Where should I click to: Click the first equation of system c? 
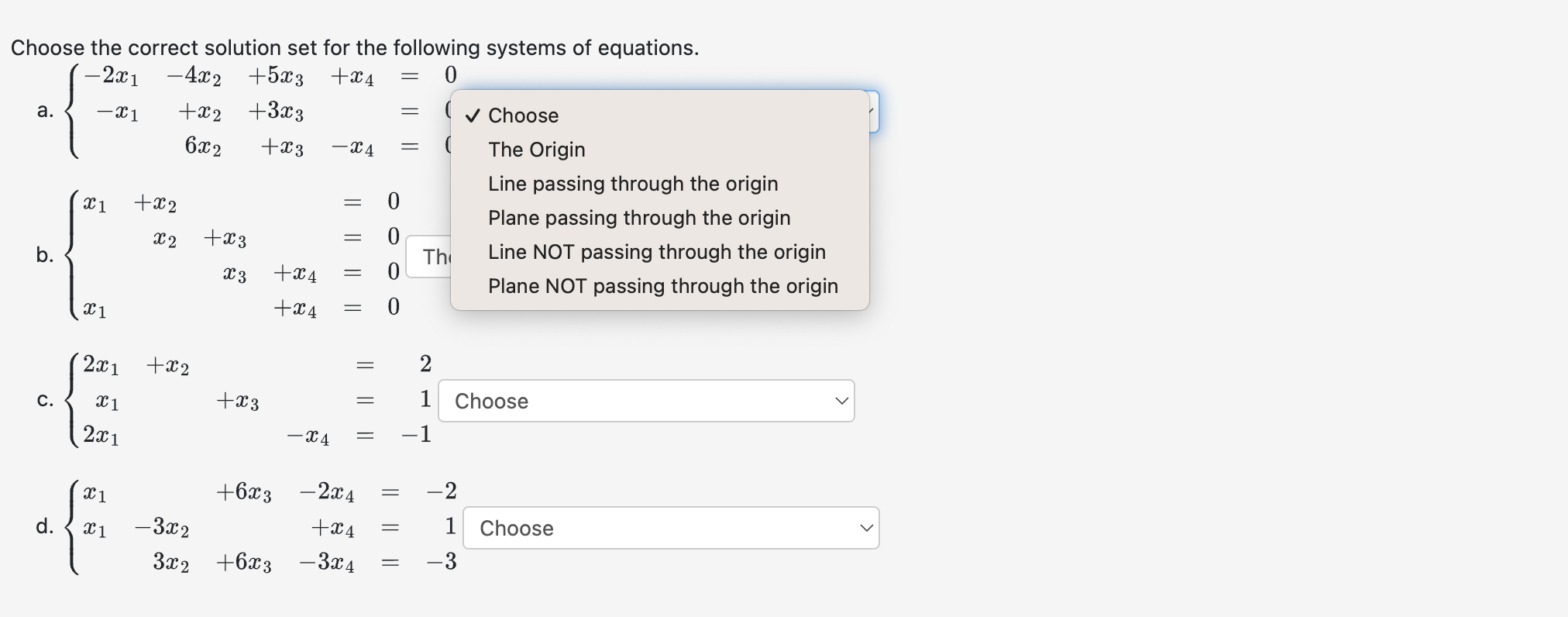tap(256, 364)
